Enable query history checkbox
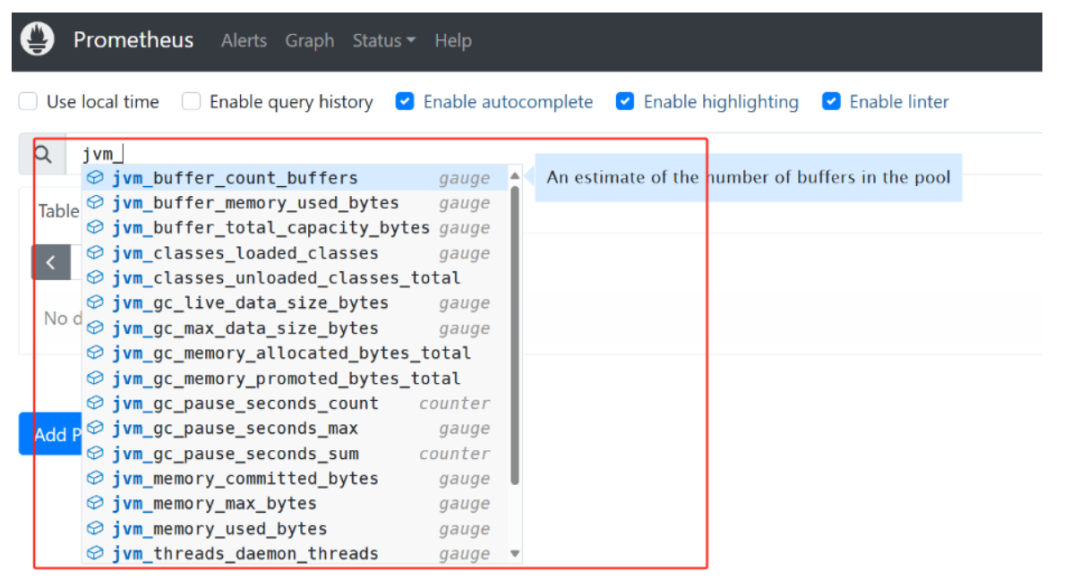The width and height of the screenshot is (1080, 587). point(191,101)
